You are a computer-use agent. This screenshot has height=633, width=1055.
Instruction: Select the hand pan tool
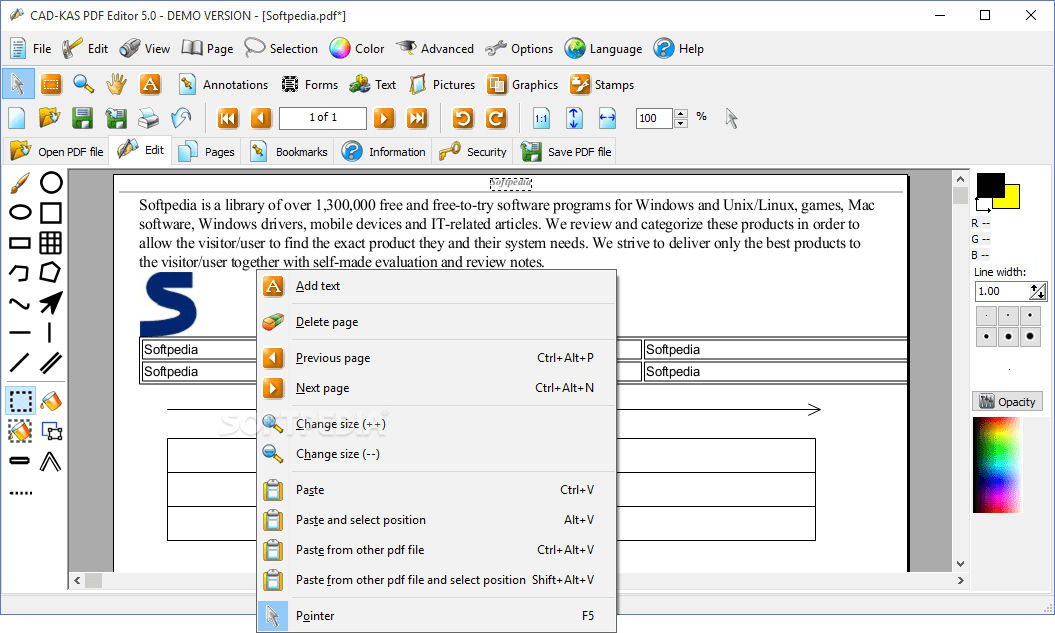click(x=116, y=84)
